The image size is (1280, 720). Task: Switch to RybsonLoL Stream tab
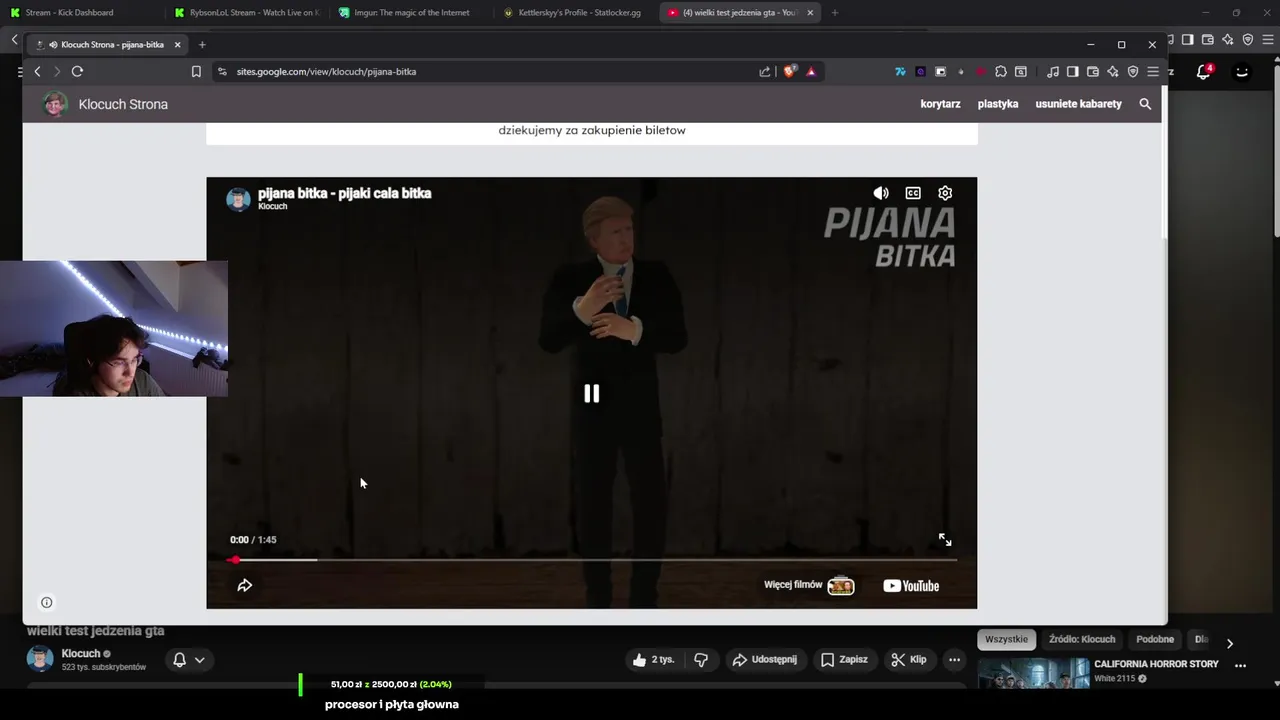[x=246, y=12]
